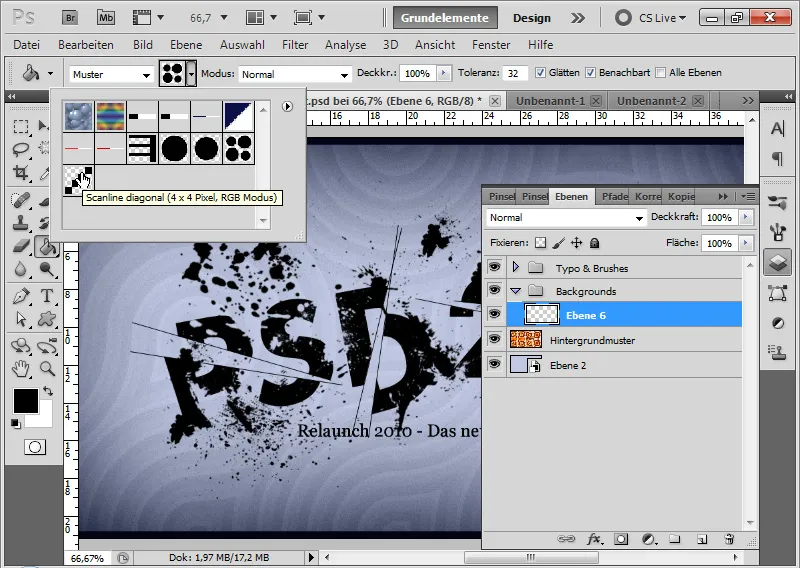Select the Blur drop tool

(x=21, y=269)
